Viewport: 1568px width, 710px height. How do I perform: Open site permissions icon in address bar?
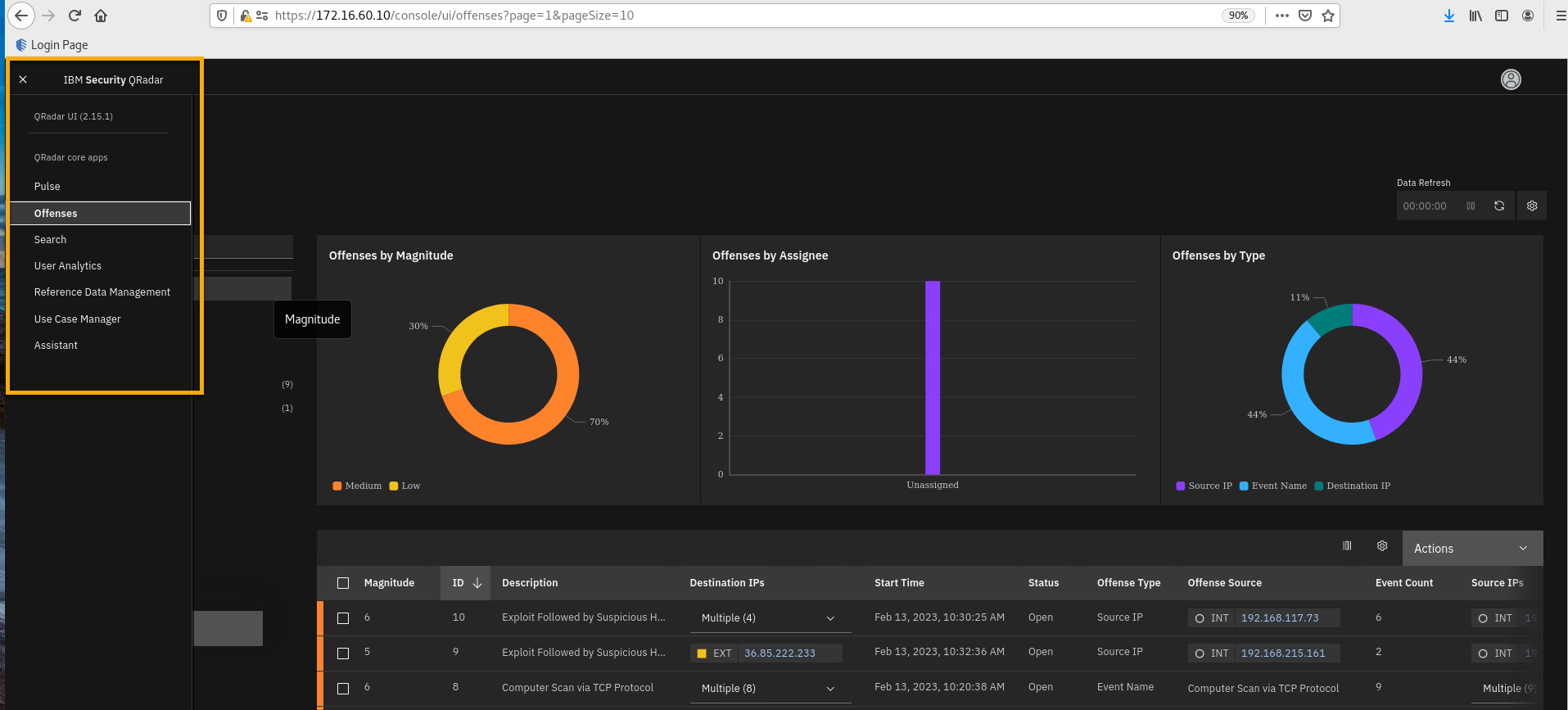262,16
